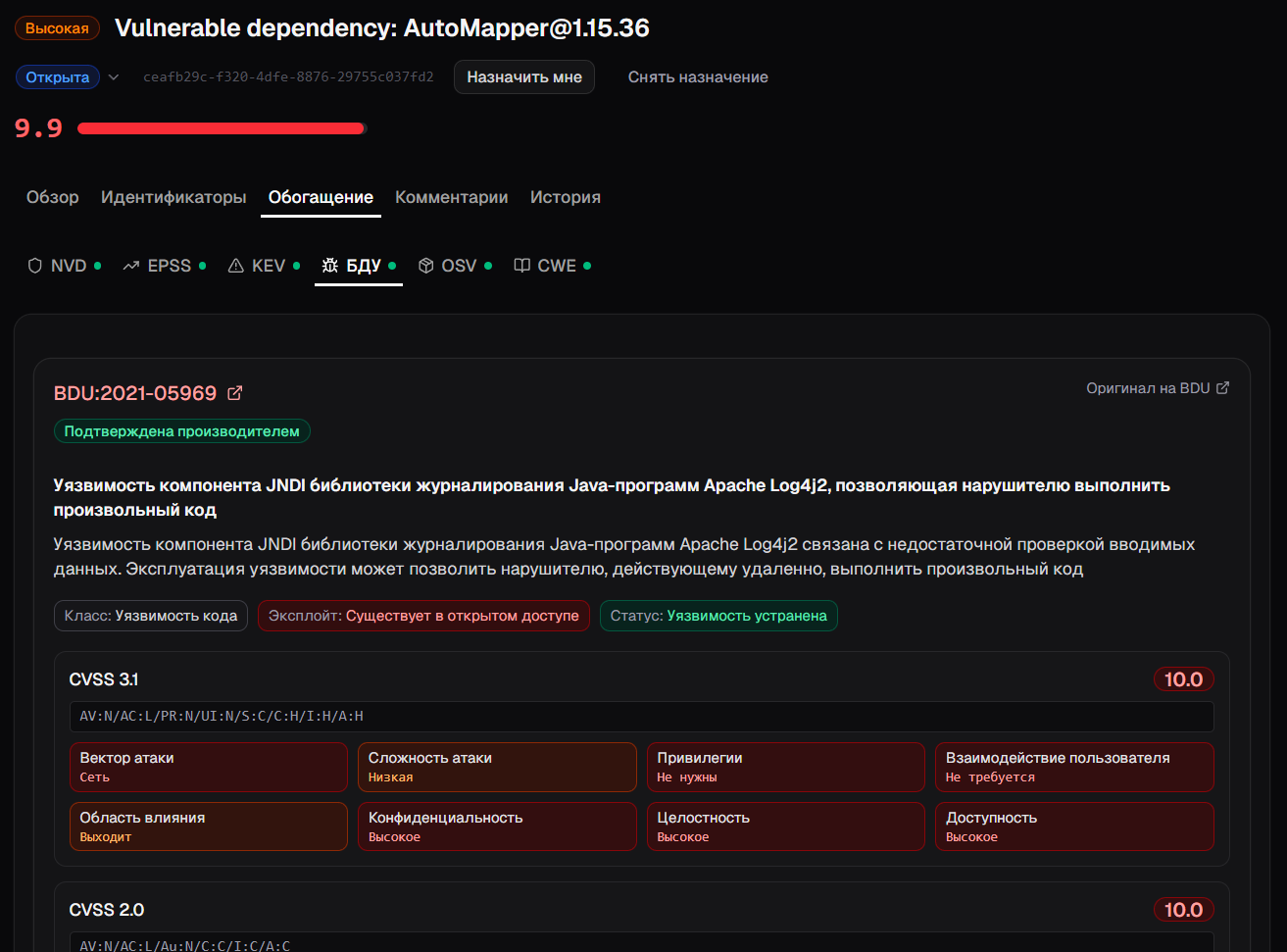The height and width of the screenshot is (952, 1287).
Task: Select the Обогащение tab
Action: pyautogui.click(x=321, y=197)
